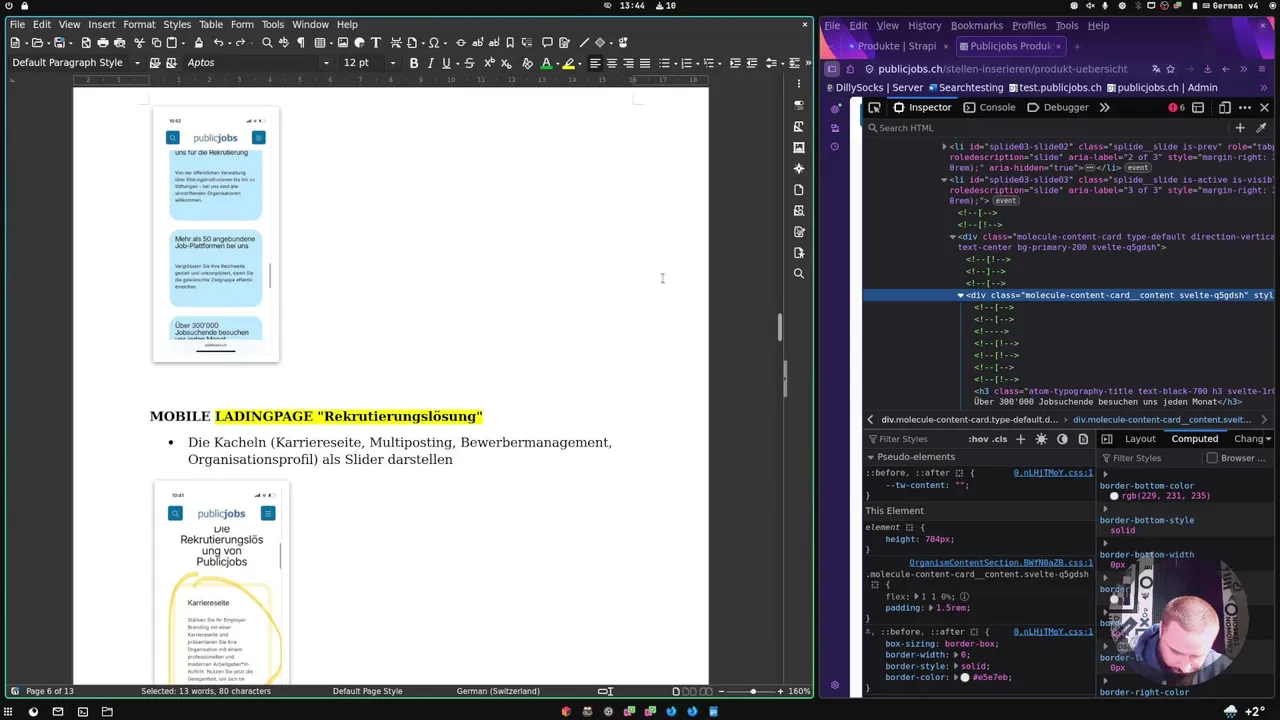Viewport: 1280px width, 720px height.
Task: Toggle formatting marks pilcrow icon
Action: click(300, 43)
